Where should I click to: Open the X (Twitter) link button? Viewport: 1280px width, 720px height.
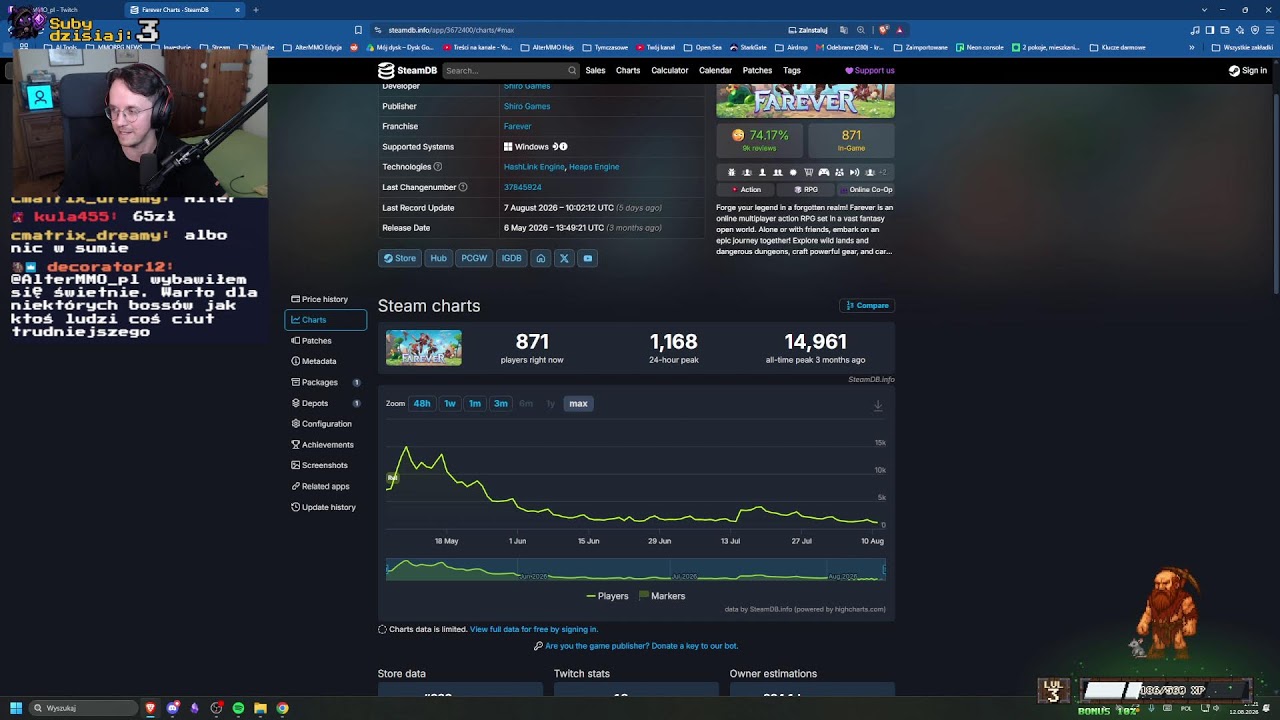(x=564, y=258)
